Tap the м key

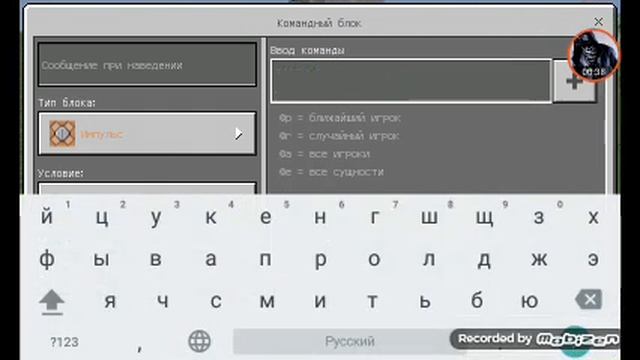[267, 301]
